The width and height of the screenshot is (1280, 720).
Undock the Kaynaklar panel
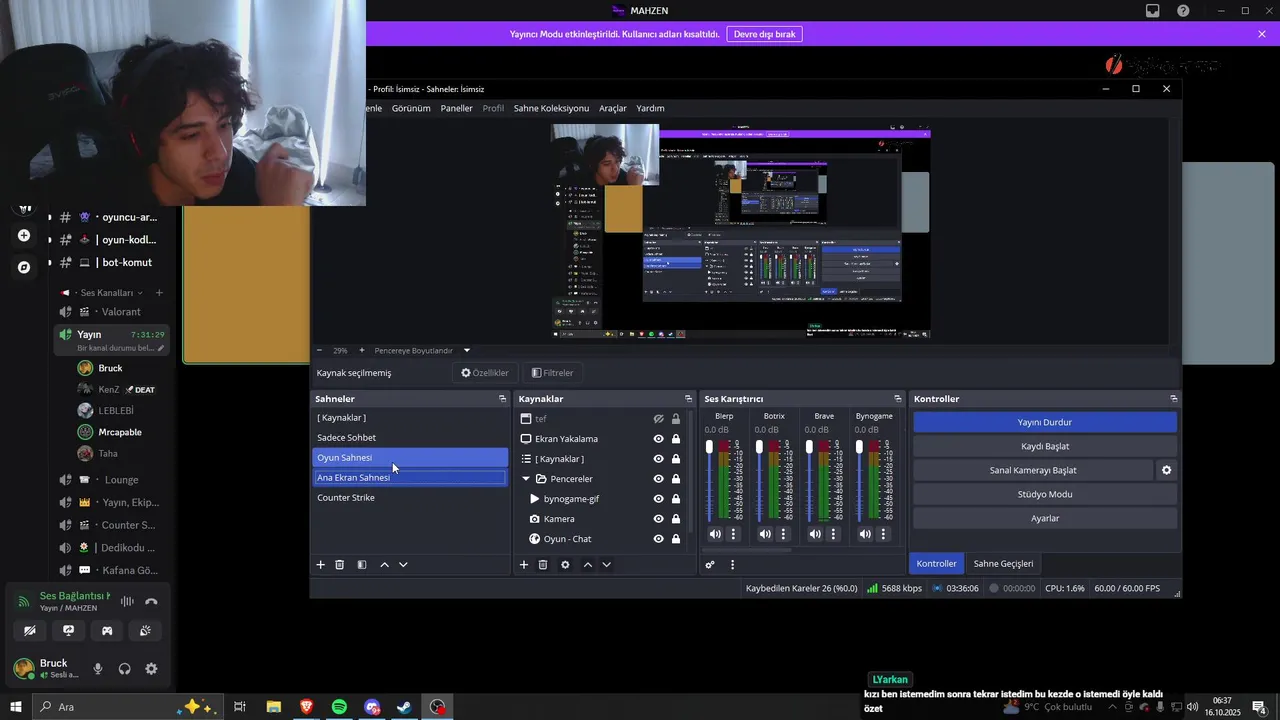(688, 399)
